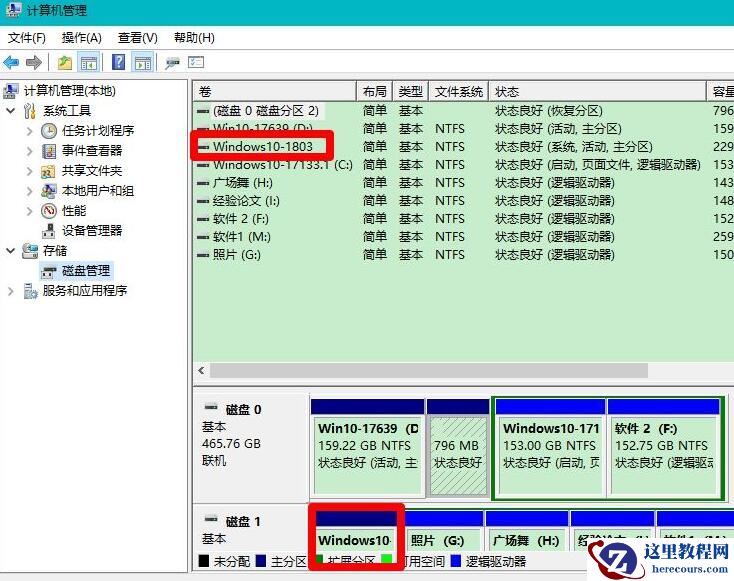Click the properties checklist toolbar icon
734x581 pixels.
(x=196, y=62)
